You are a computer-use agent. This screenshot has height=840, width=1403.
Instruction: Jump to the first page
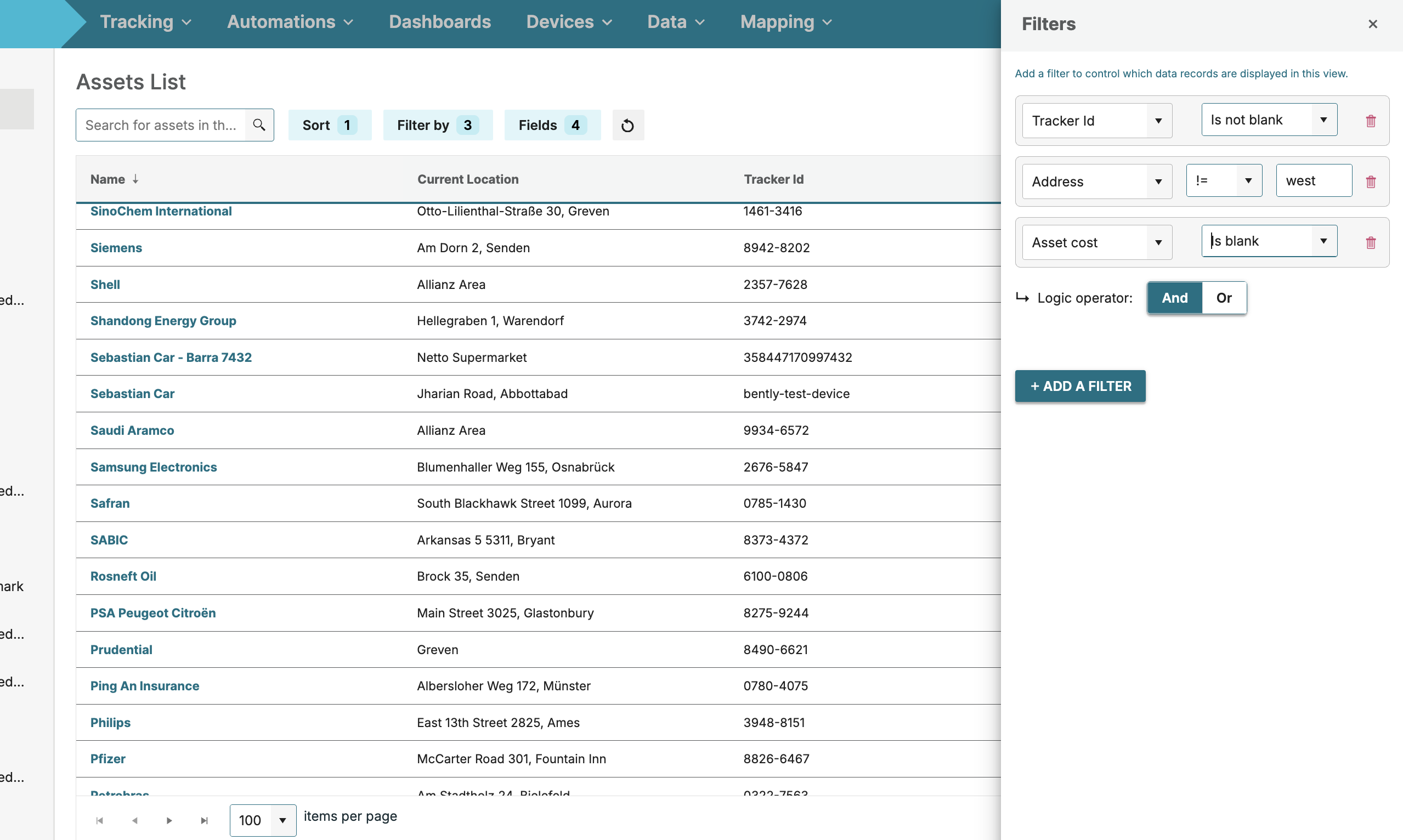coord(100,820)
